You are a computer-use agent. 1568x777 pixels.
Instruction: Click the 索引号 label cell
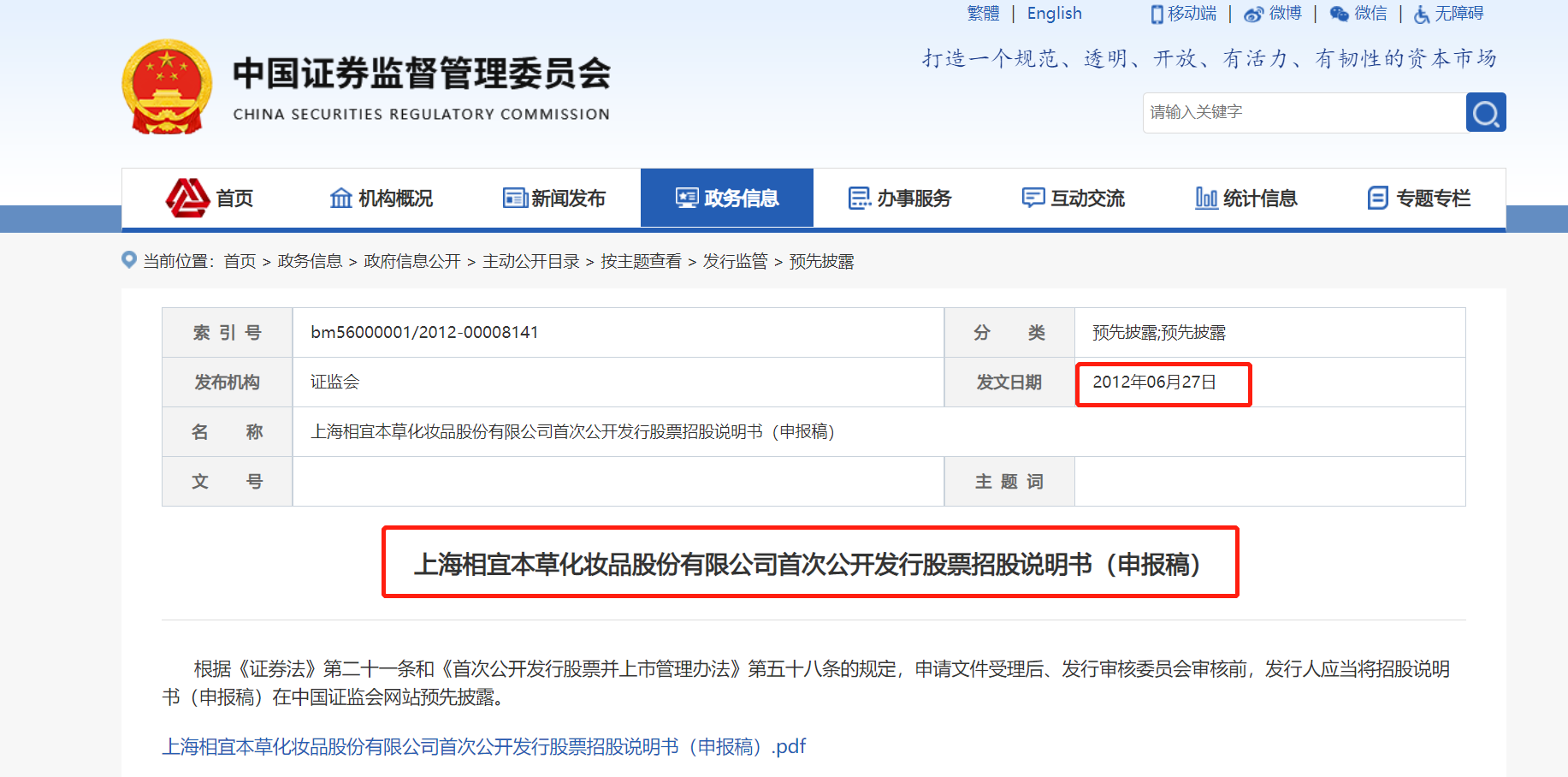pyautogui.click(x=228, y=332)
